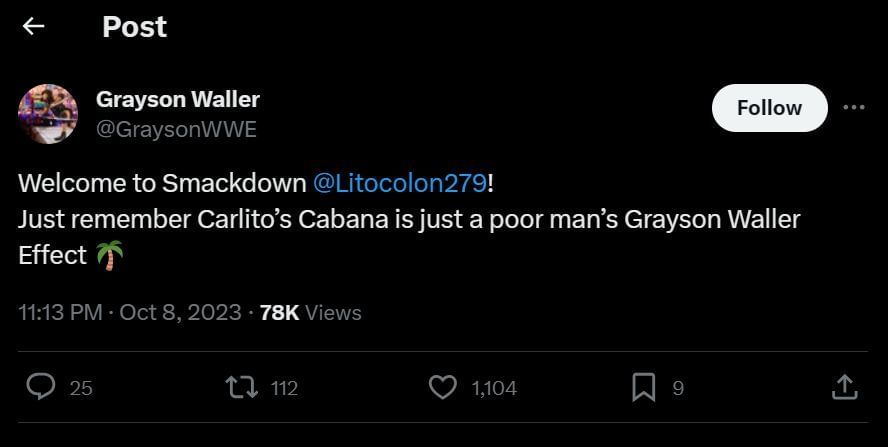
Task: Bookmark the post with the bookmark icon
Action: (x=644, y=387)
